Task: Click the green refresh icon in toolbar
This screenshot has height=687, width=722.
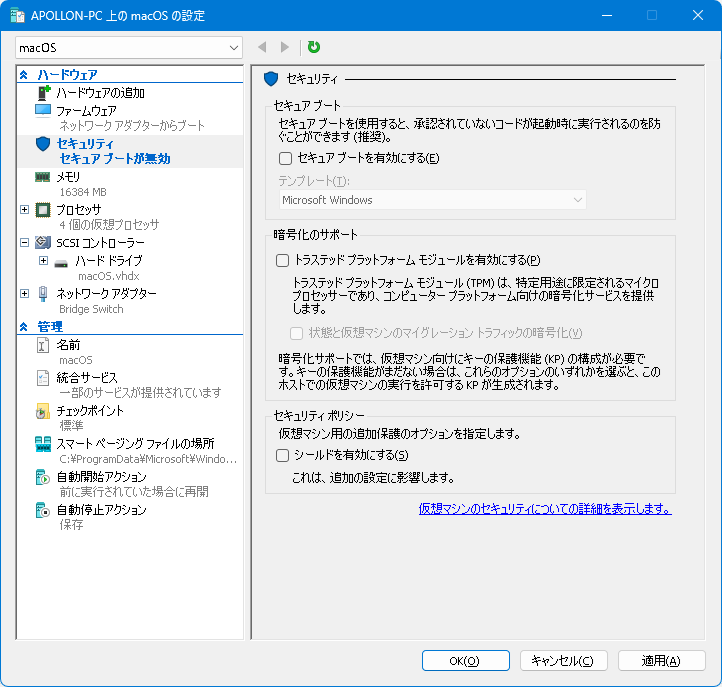Action: coord(314,47)
